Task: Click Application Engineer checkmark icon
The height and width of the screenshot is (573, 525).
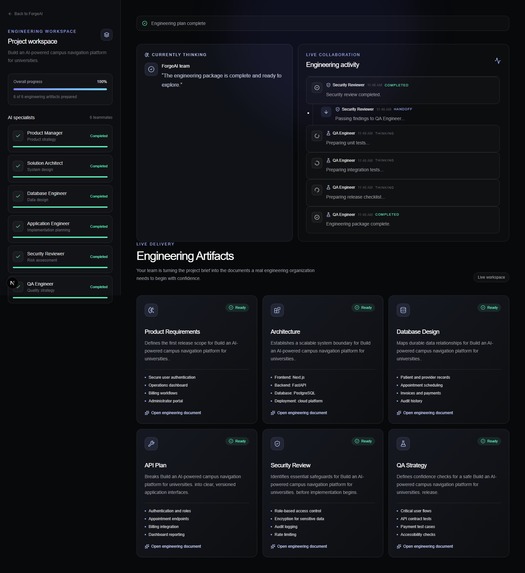Action: tap(18, 226)
